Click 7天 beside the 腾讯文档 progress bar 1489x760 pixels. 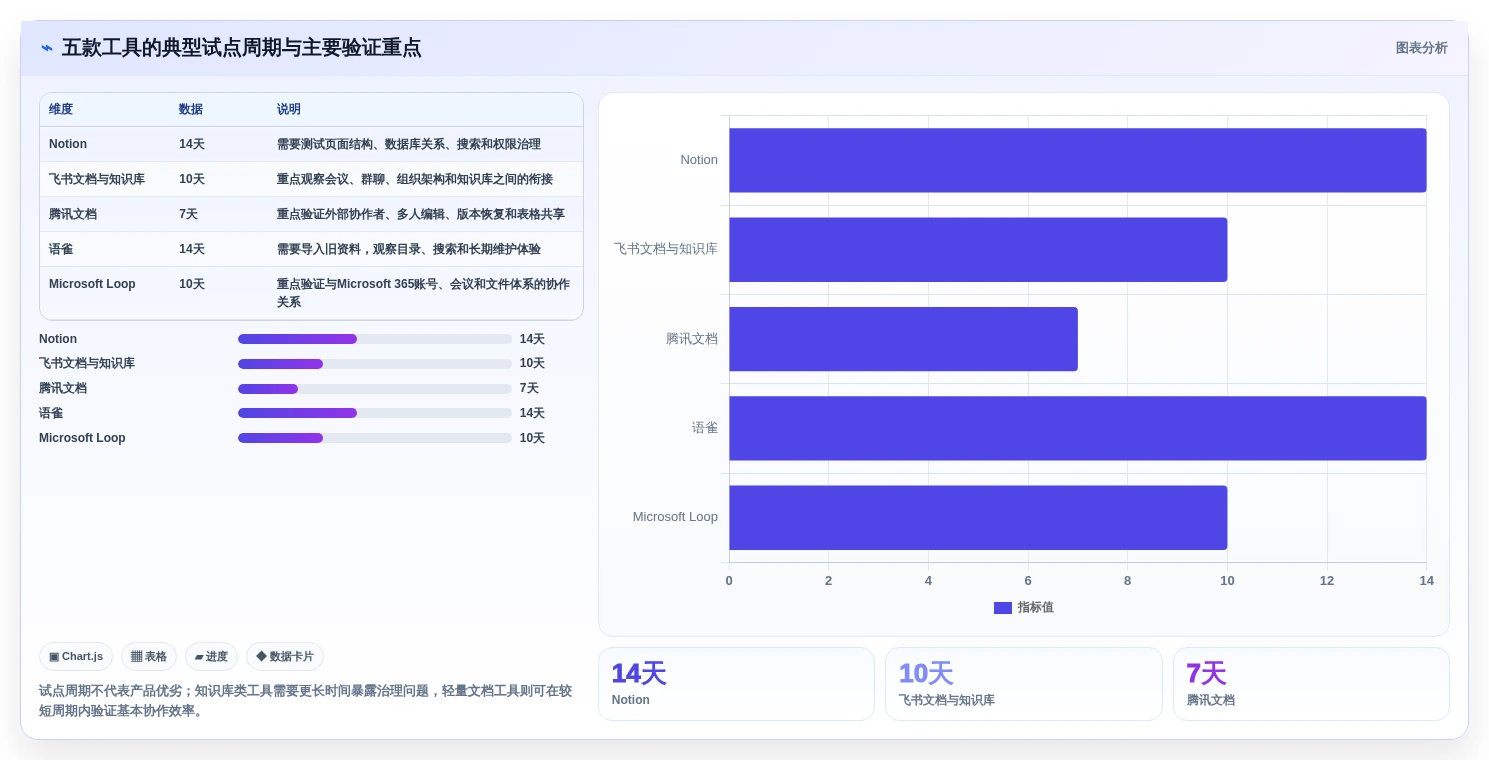pyautogui.click(x=529, y=389)
